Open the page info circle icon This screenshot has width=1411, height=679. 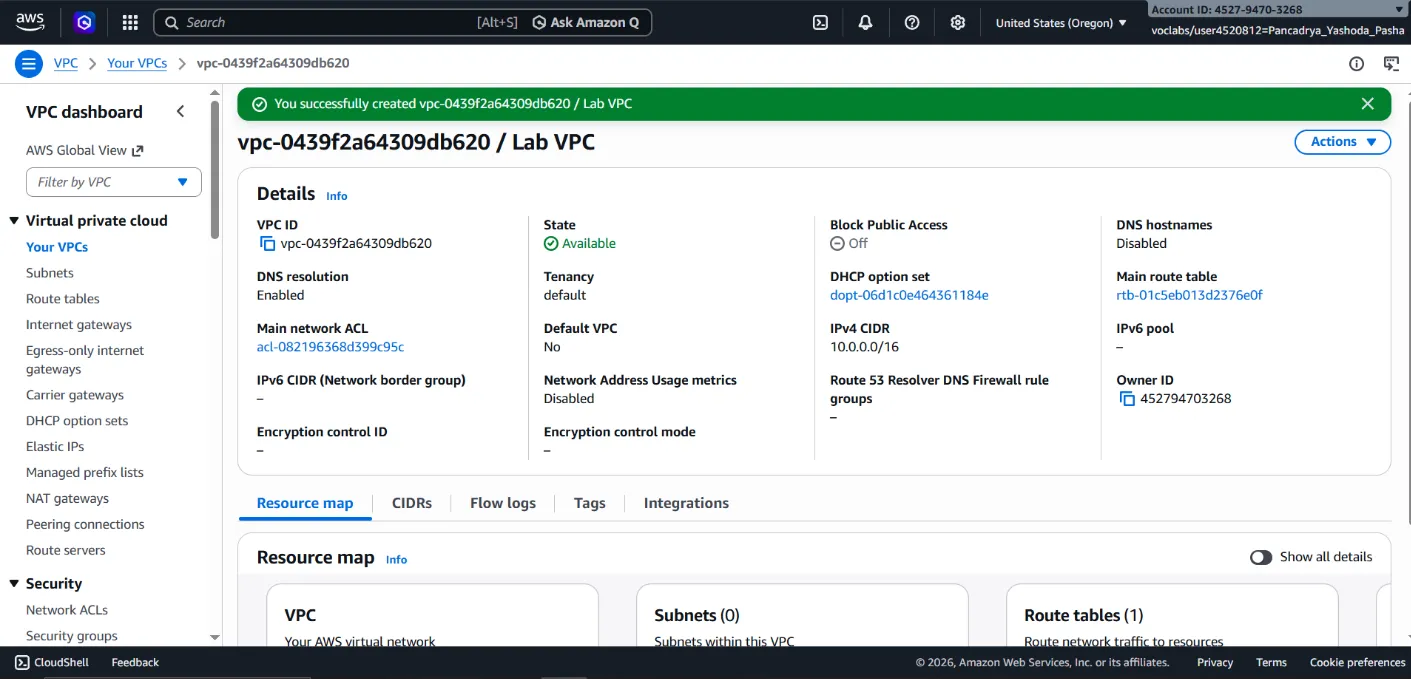pyautogui.click(x=1356, y=63)
